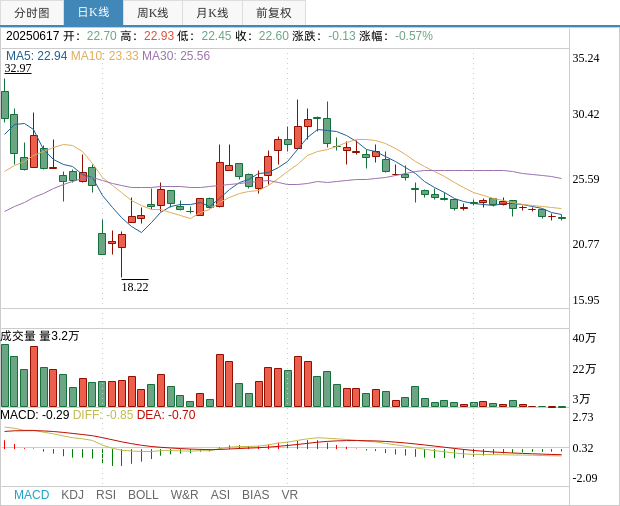Click the 40万 volume axis label

584,338
